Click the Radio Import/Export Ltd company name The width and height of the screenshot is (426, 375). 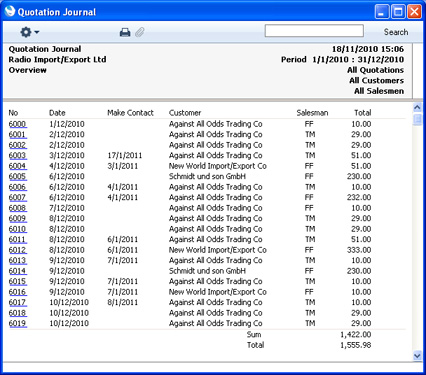(x=57, y=60)
